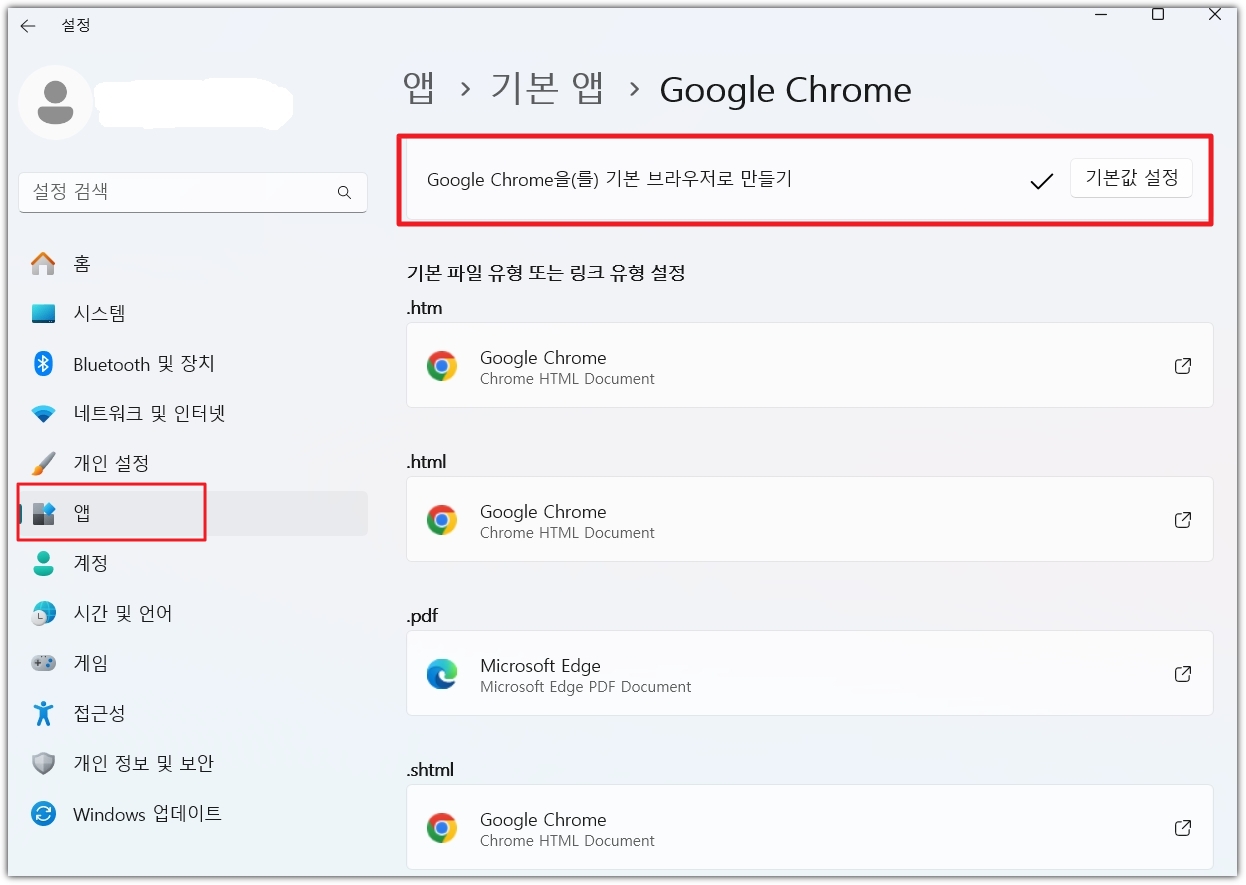Open the .htm default app picker link icon
1246x885 pixels.
1183,366
